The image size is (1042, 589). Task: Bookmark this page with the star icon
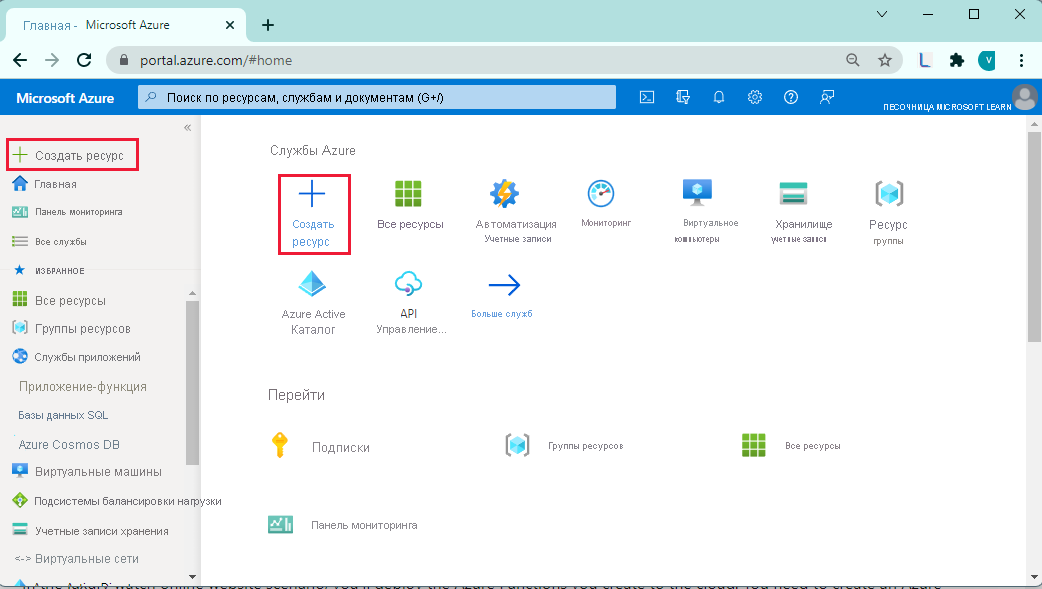coord(885,60)
